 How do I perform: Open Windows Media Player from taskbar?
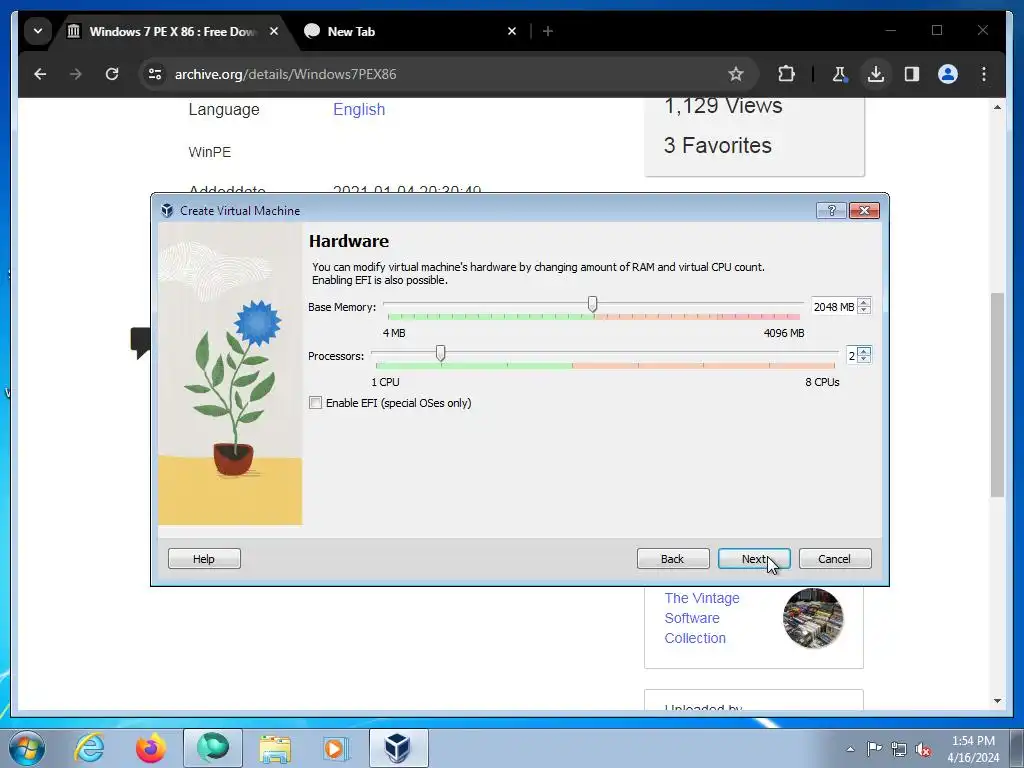pos(336,748)
